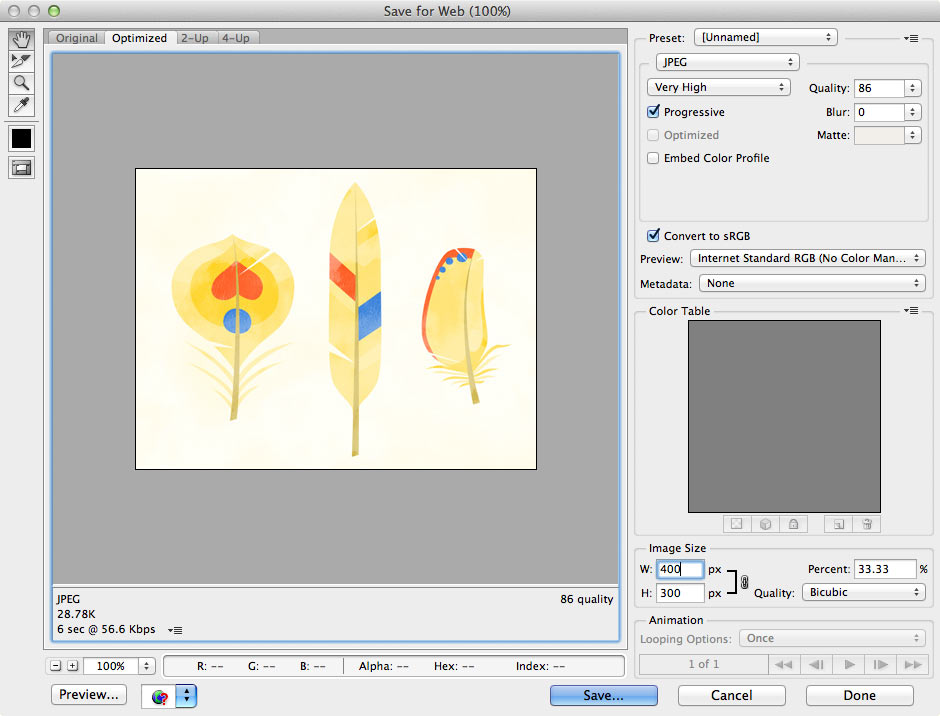Click the image Width field

coord(680,569)
